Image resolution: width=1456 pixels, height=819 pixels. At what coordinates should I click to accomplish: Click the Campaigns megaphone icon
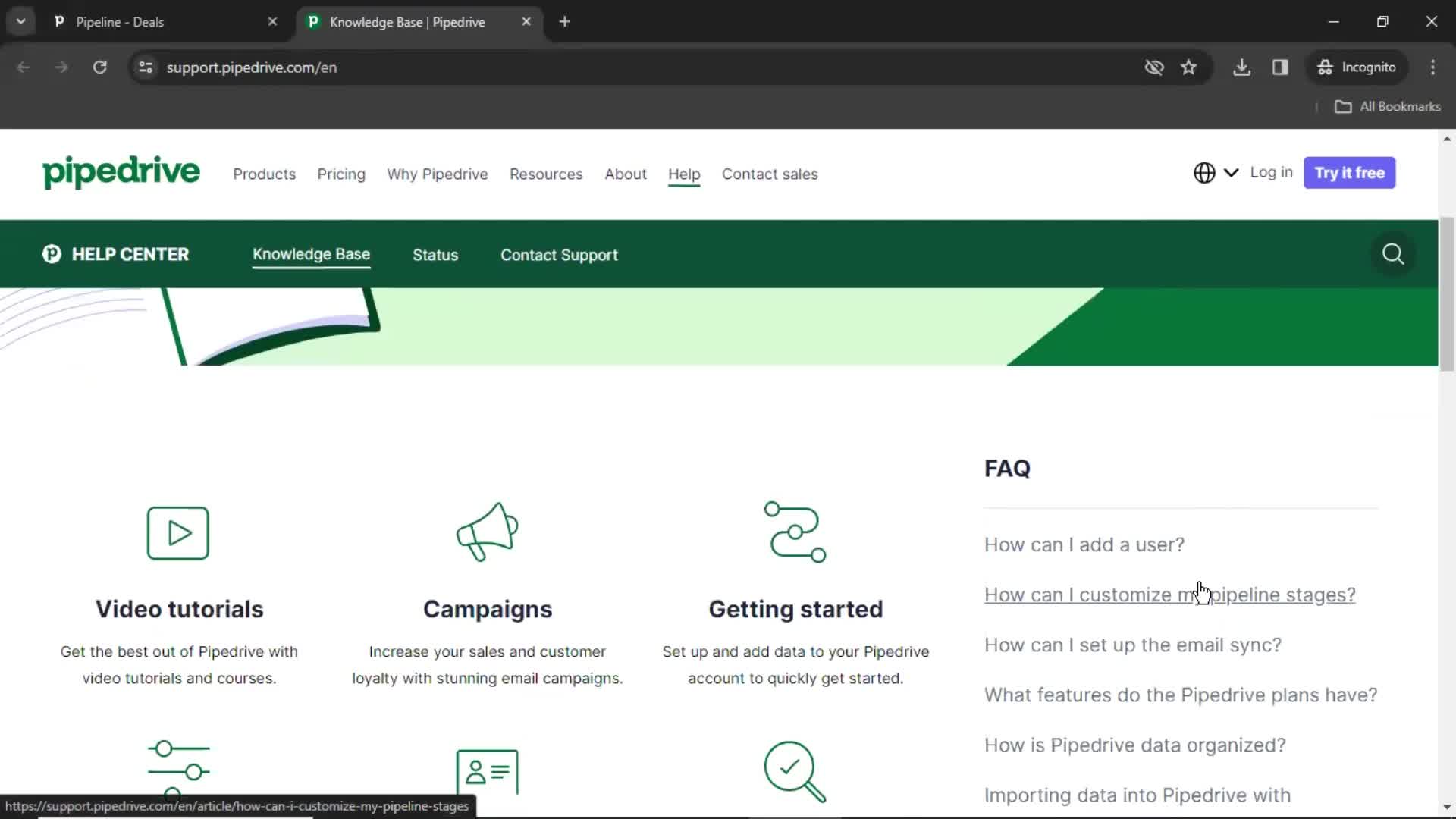pyautogui.click(x=487, y=531)
